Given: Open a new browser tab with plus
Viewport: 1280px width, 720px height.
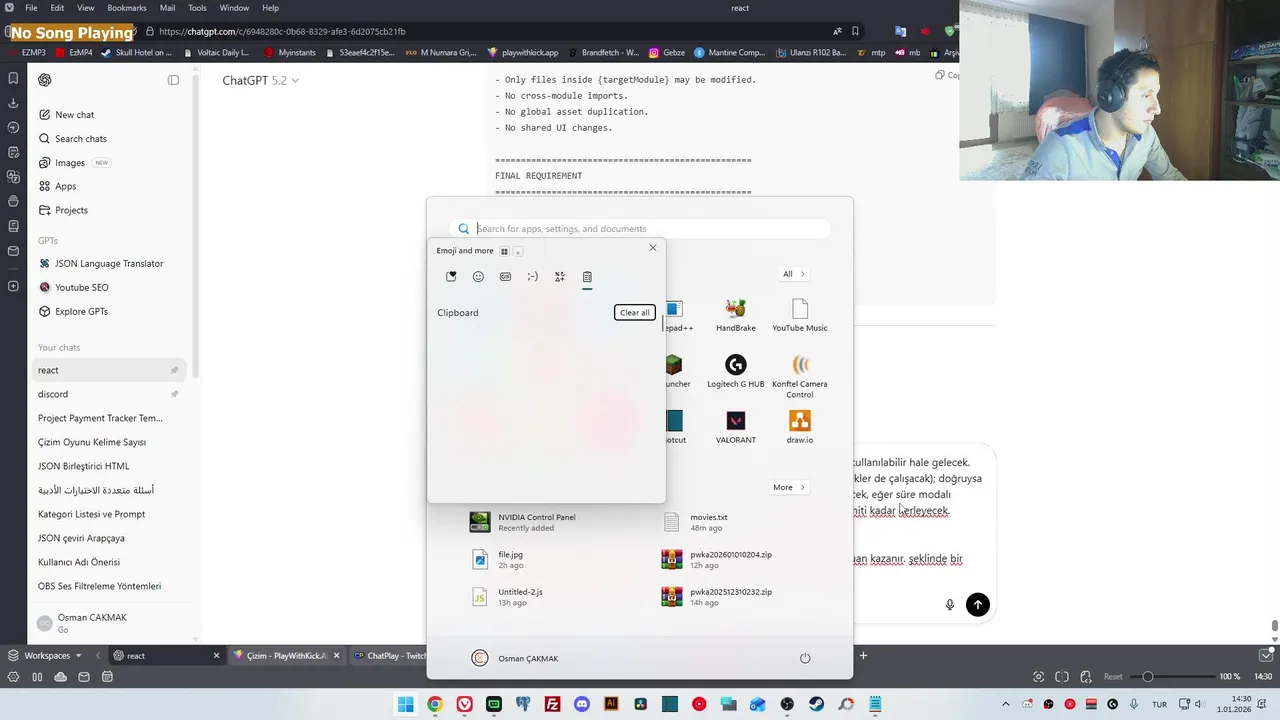Looking at the screenshot, I should pyautogui.click(x=863, y=656).
